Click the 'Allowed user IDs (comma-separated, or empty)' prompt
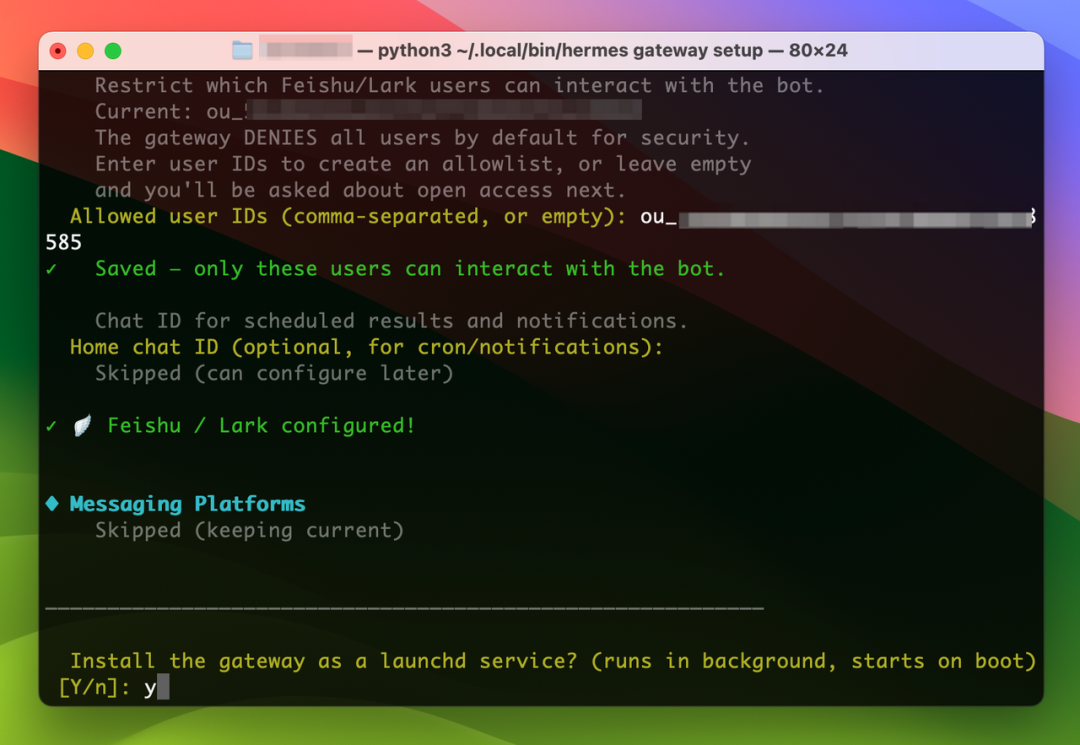This screenshot has height=745, width=1080. click(348, 216)
